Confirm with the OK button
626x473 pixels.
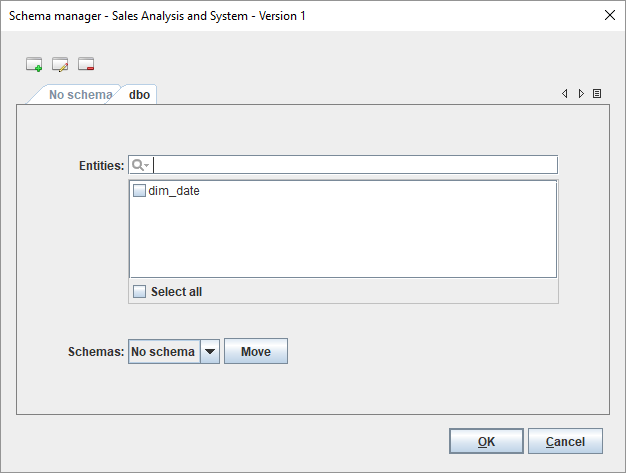pos(486,441)
